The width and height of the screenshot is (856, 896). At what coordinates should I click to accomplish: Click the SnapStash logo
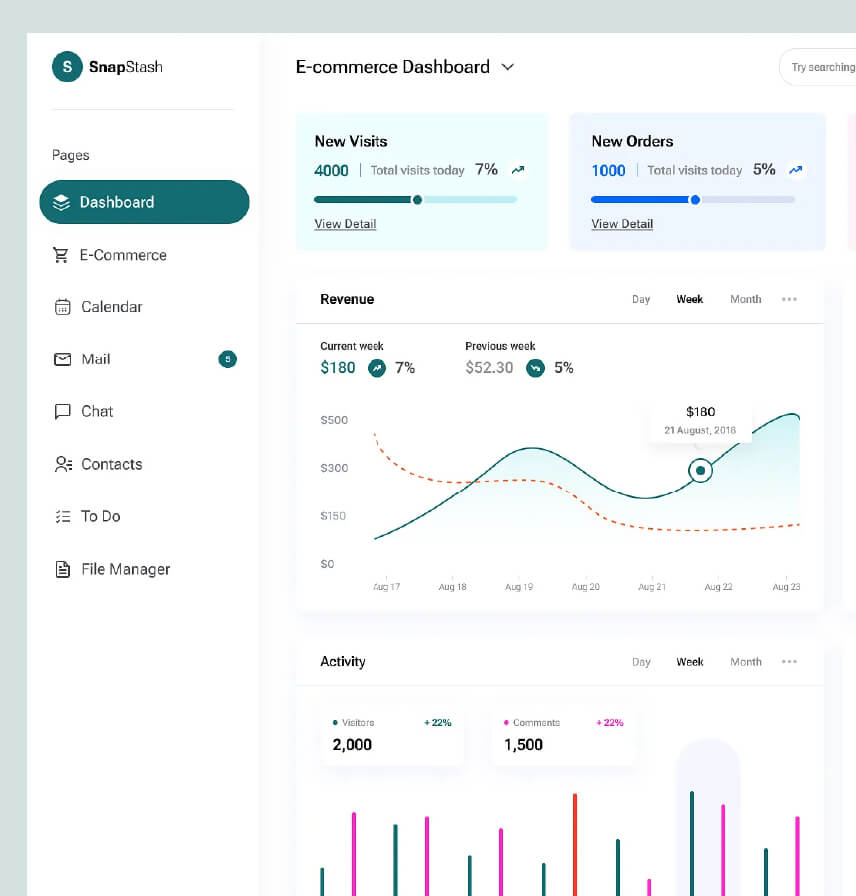coord(107,66)
